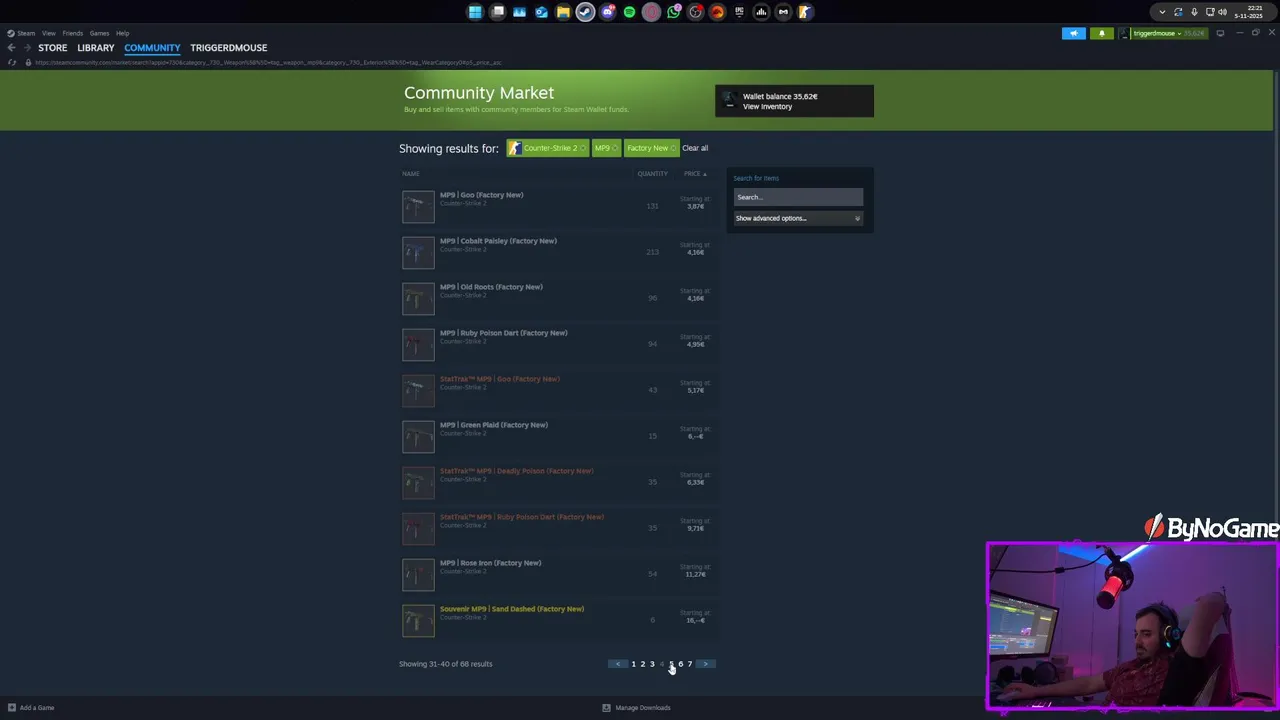Screen dimensions: 1280x720
Task: Click the volume speaker icon in system tray
Action: 1224,12
